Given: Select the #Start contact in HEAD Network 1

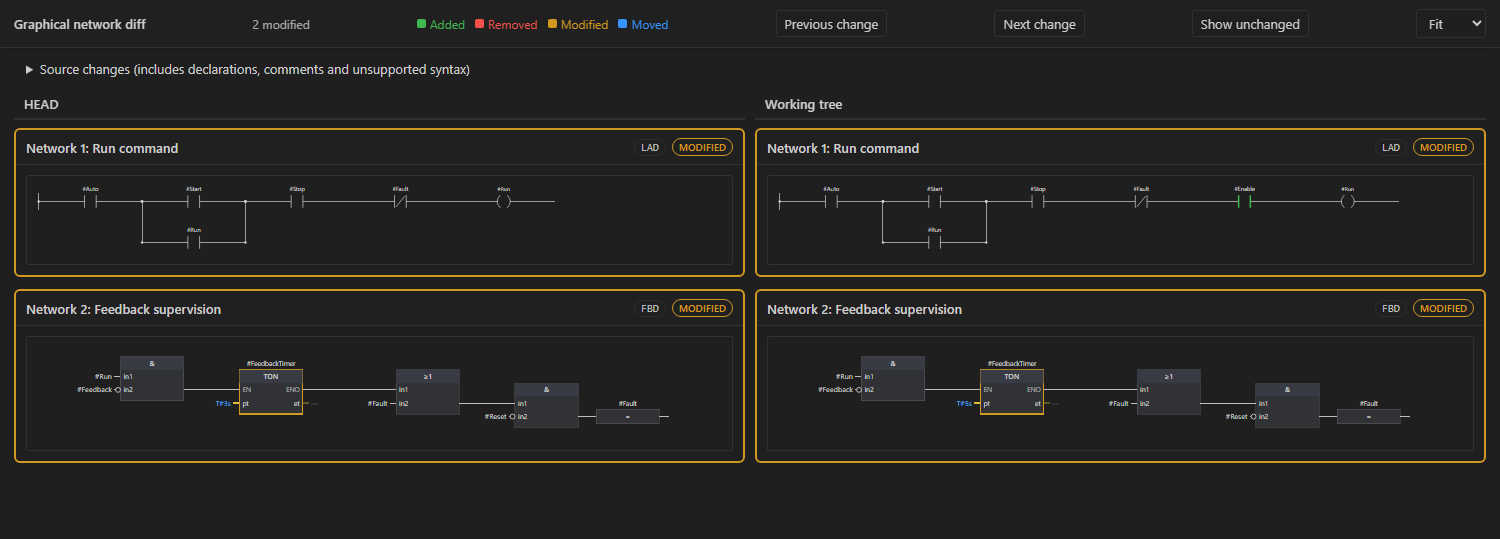Looking at the screenshot, I should pos(194,201).
